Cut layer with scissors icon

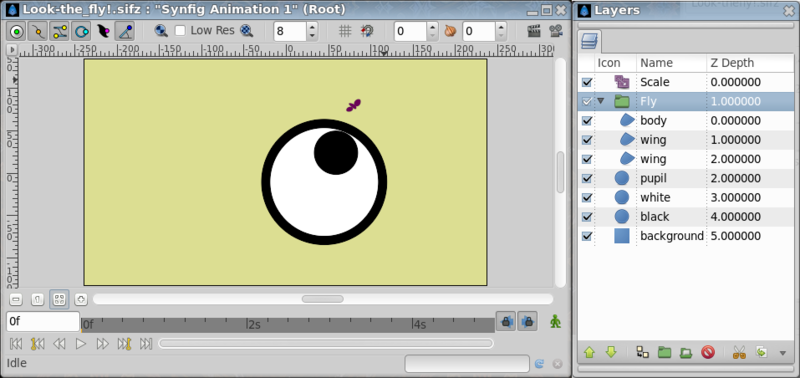(739, 352)
